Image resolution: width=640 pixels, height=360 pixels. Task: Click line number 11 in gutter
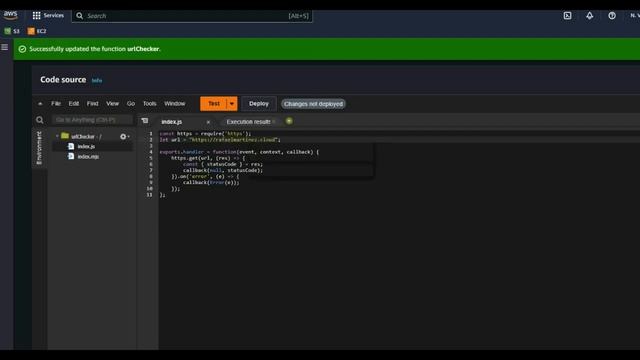149,195
